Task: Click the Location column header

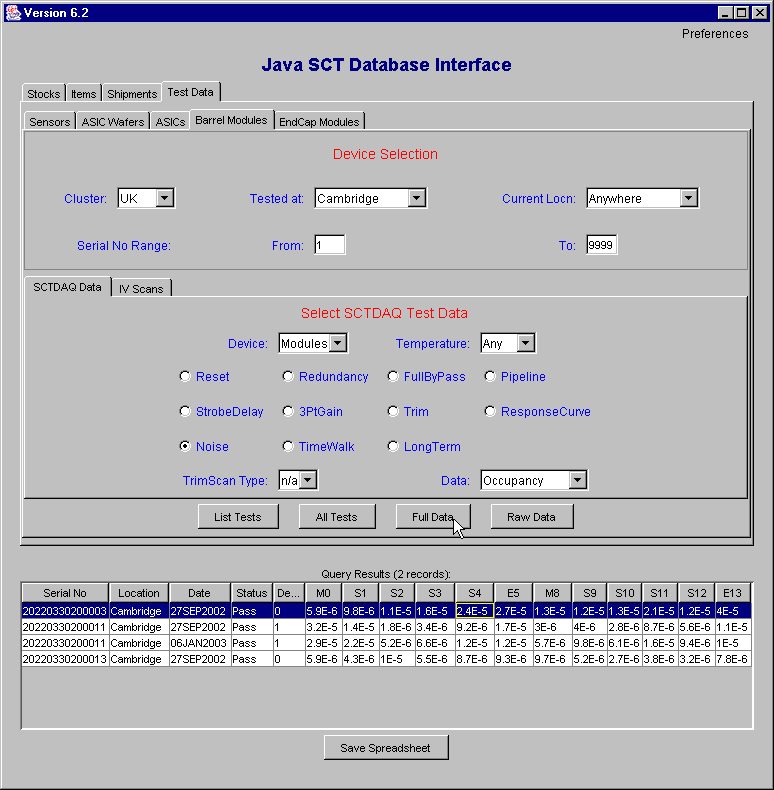Action: [139, 592]
